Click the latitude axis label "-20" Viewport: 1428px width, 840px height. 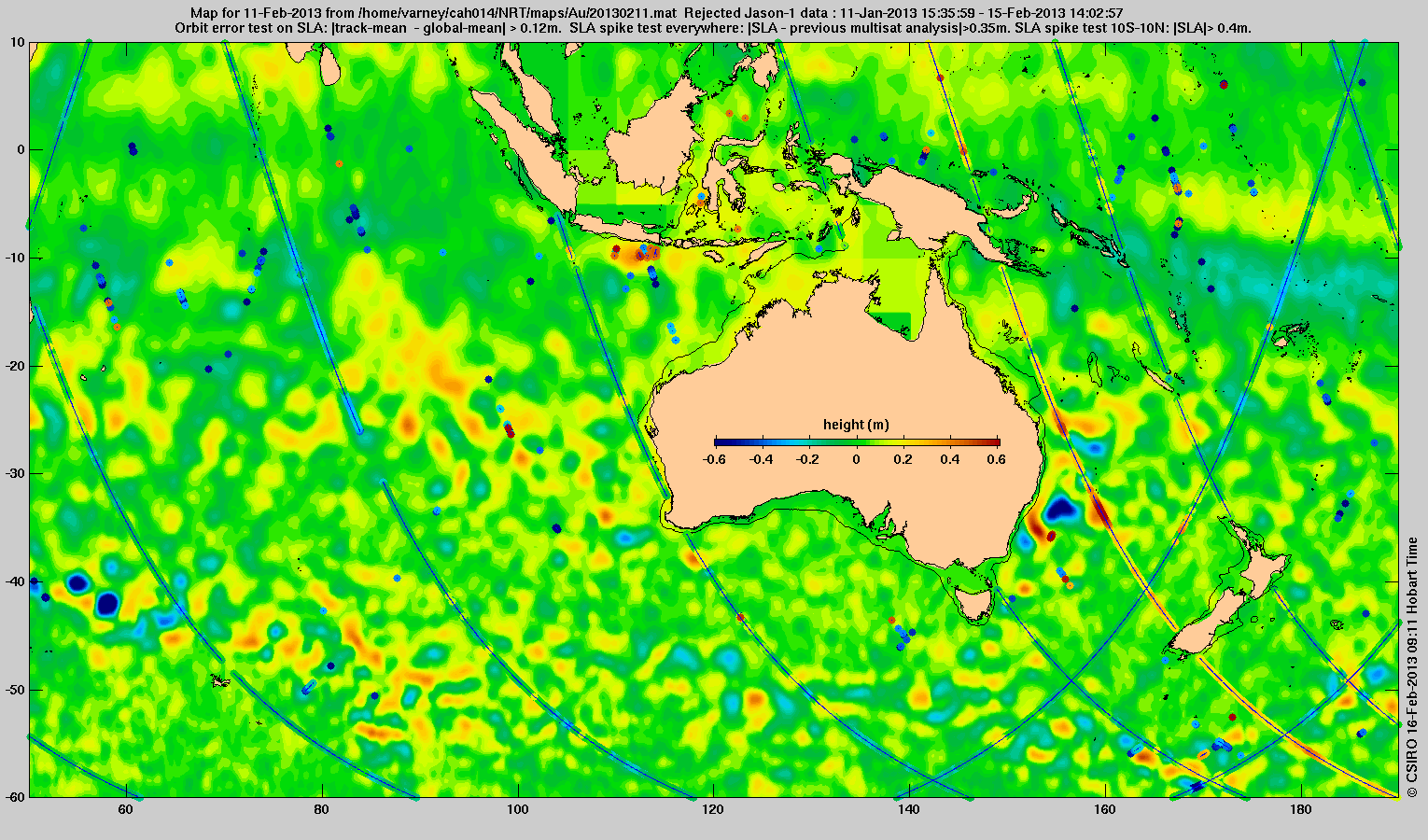coord(15,366)
